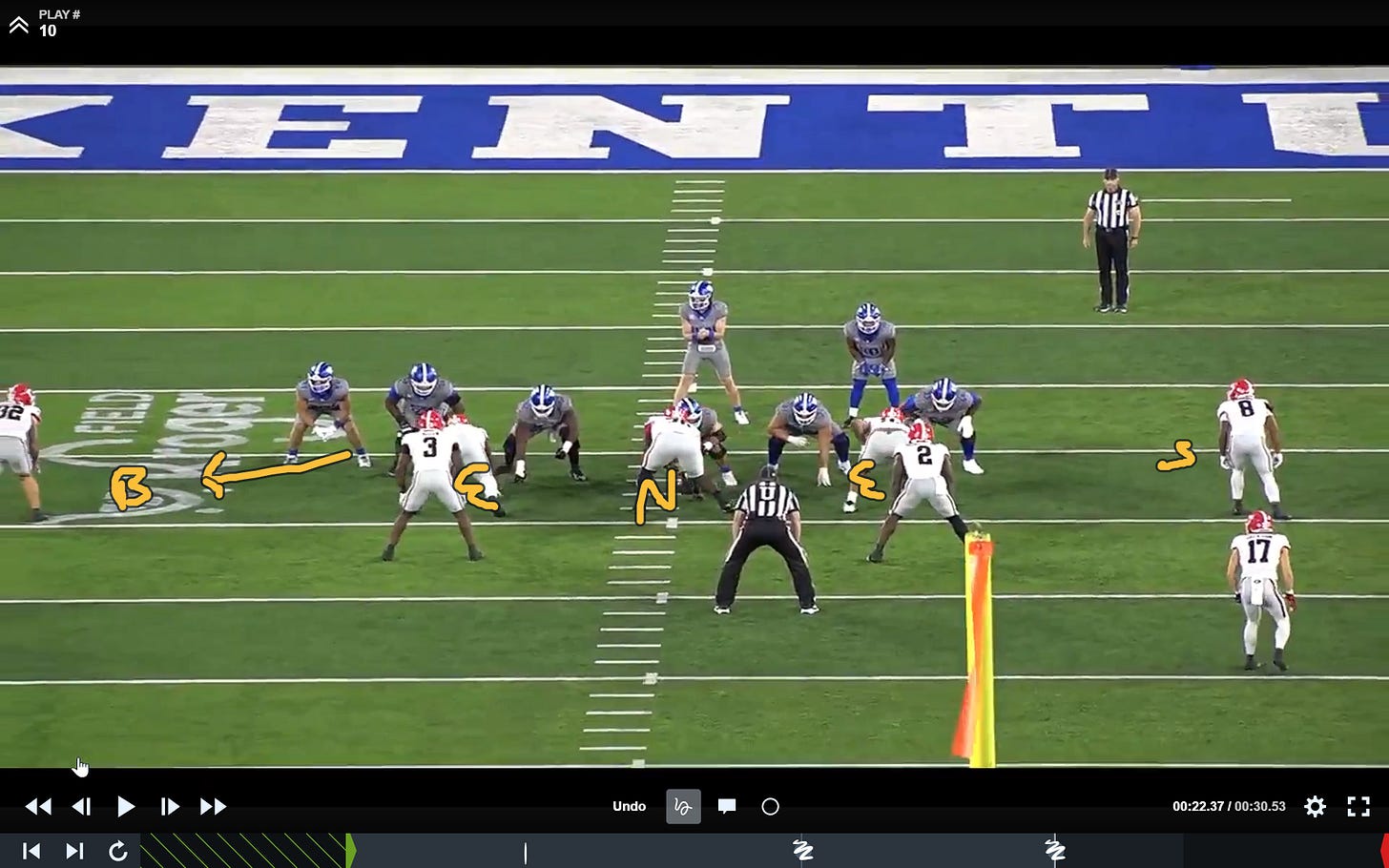Toggle the freehand draw tool
Viewport: 1389px width, 868px height.
[x=683, y=807]
